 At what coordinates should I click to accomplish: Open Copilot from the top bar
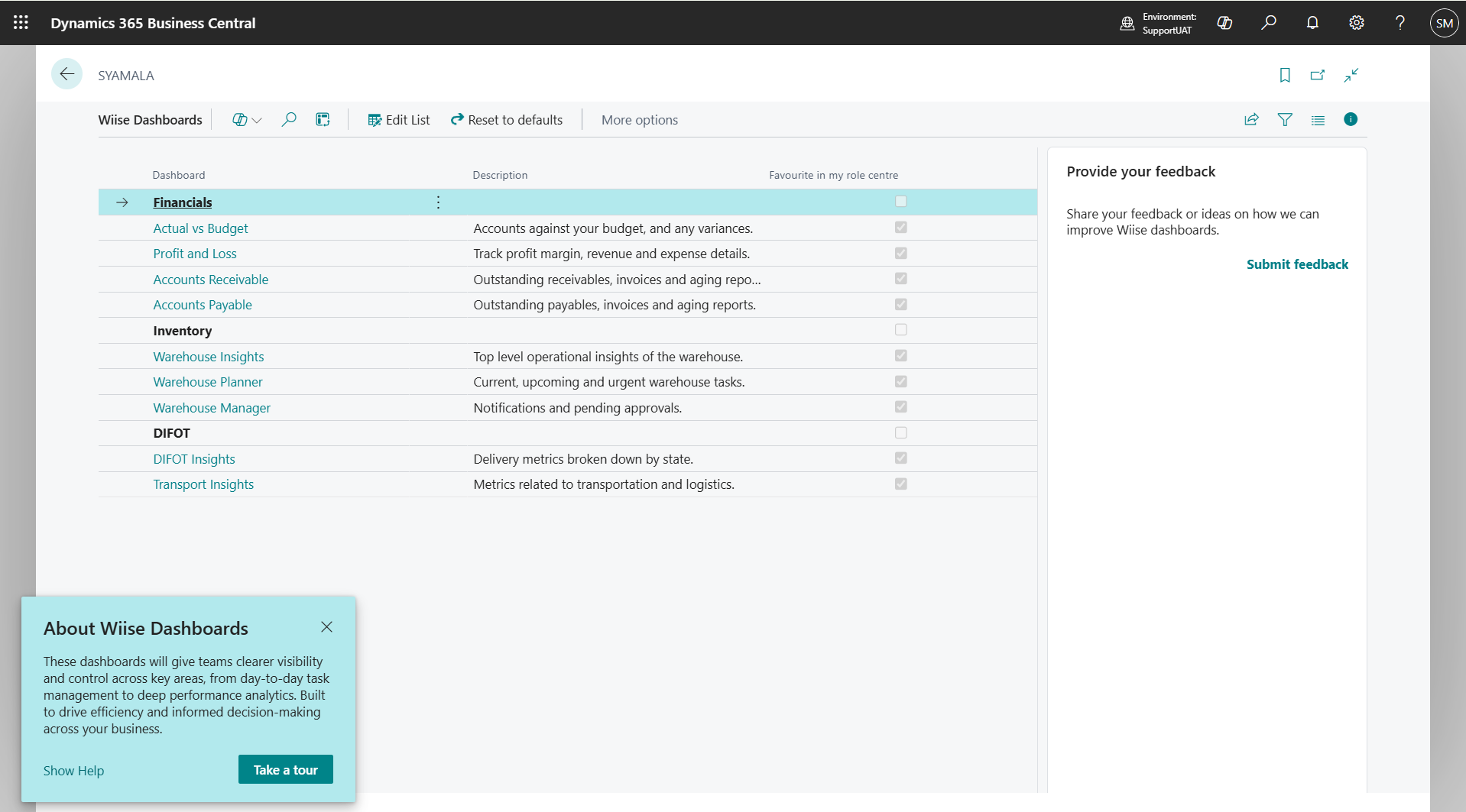coord(1224,23)
